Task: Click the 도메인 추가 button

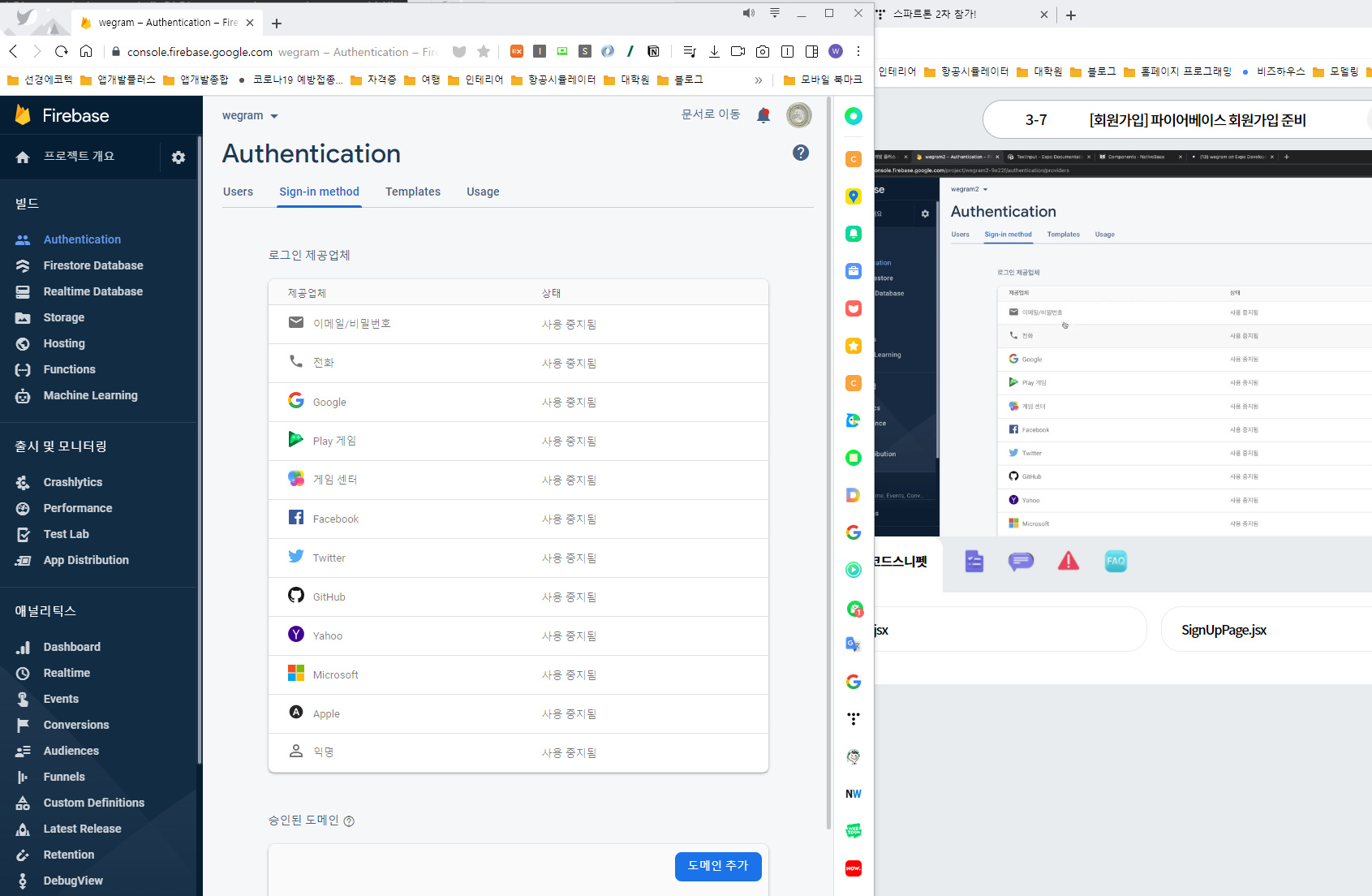Action: coord(718,866)
